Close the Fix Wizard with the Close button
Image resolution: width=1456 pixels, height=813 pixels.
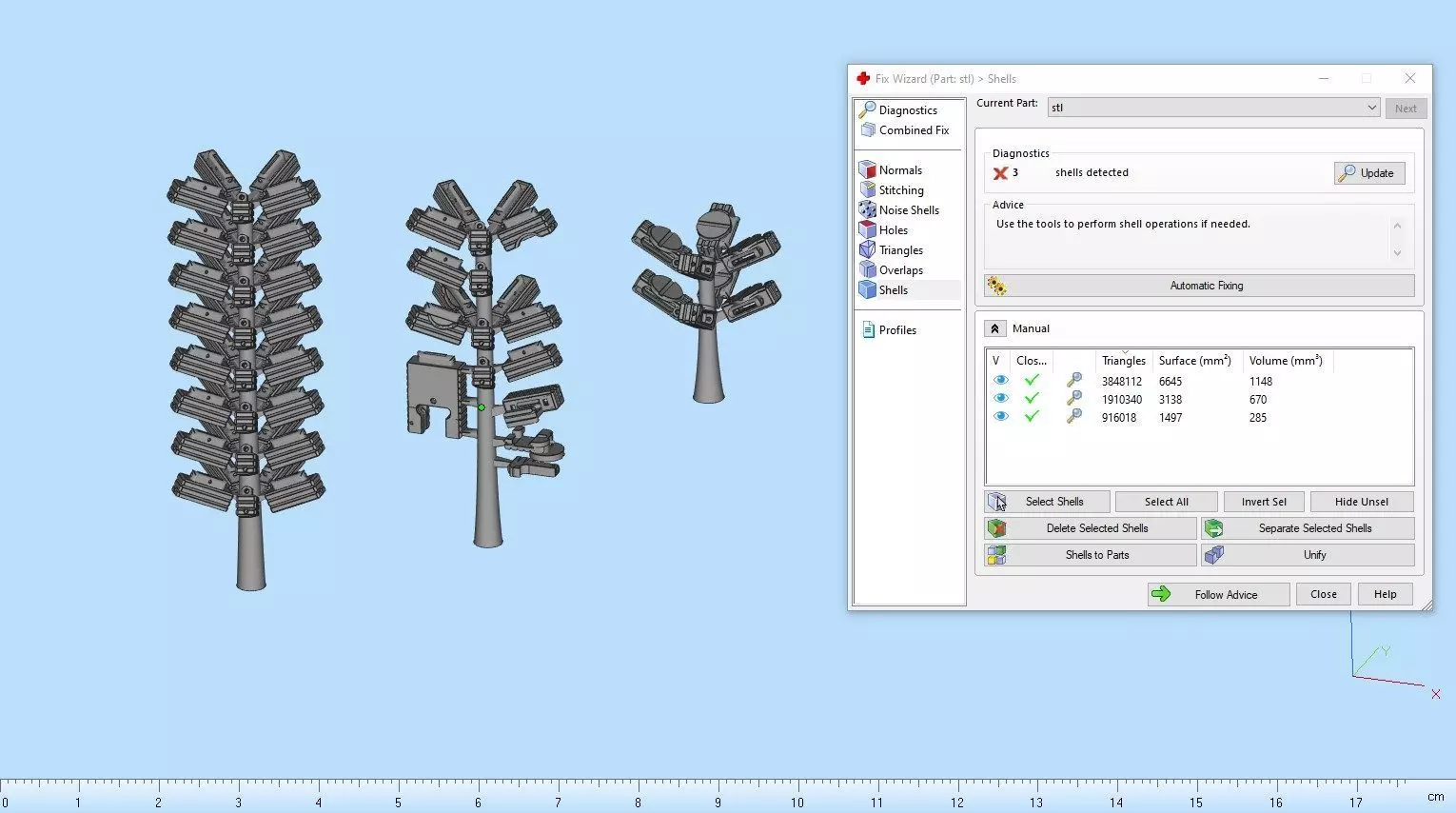[x=1323, y=595]
